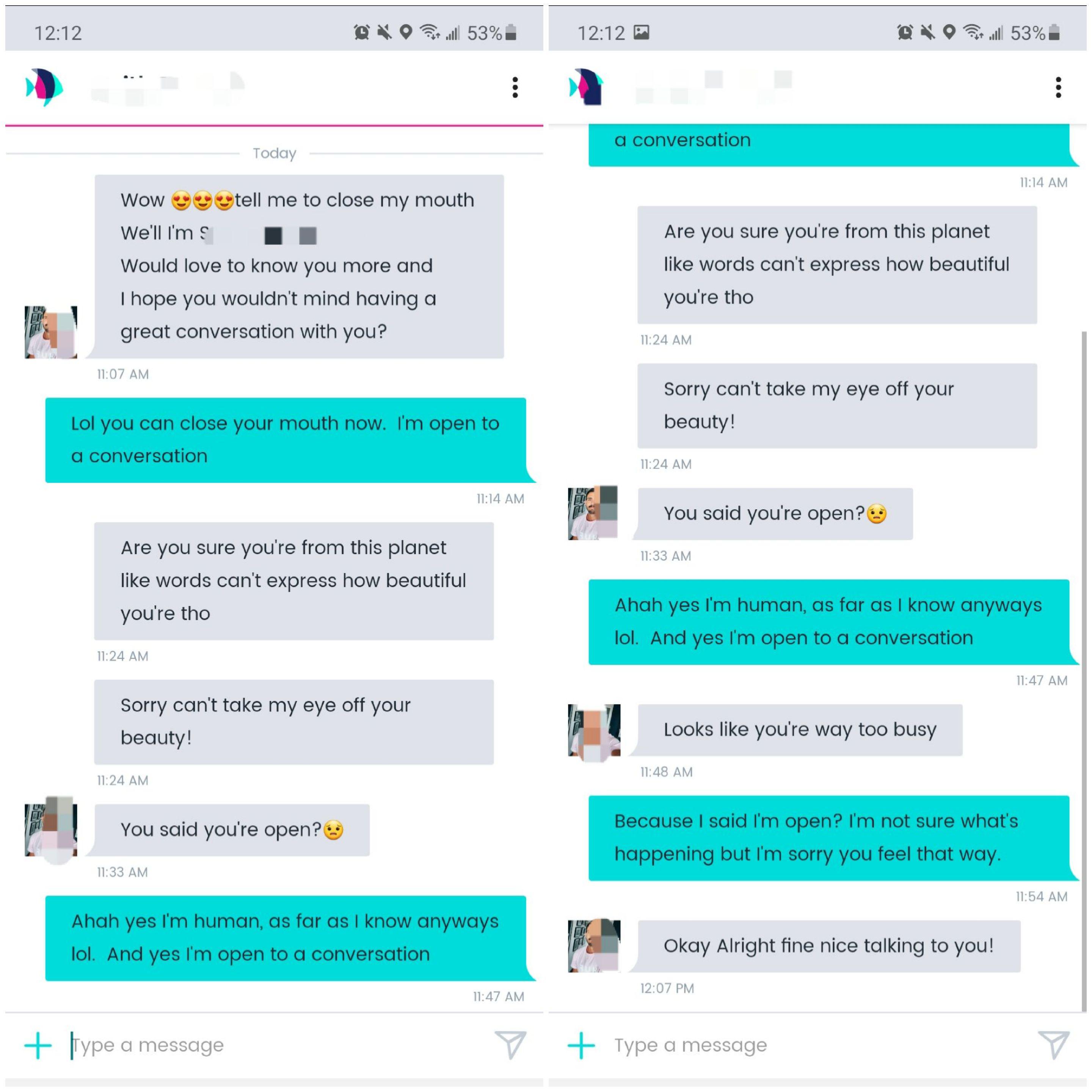Tap the 'Sorry can't take my eye' bubble in left chat
The width and height of the screenshot is (1092, 1092).
point(294,722)
